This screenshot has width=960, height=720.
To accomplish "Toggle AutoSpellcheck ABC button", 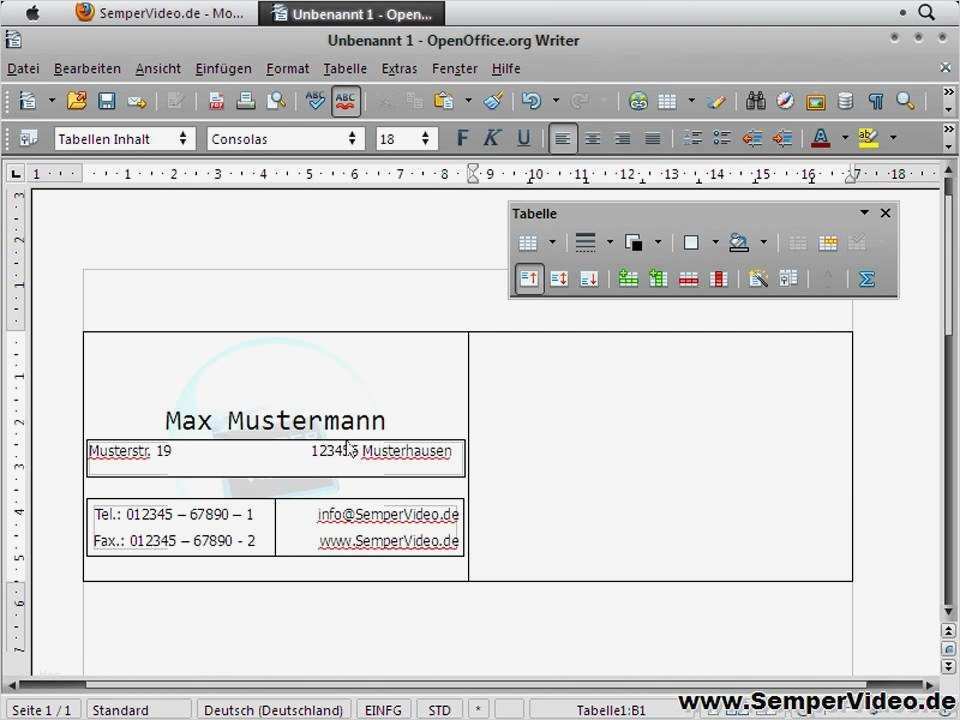I will point(346,100).
